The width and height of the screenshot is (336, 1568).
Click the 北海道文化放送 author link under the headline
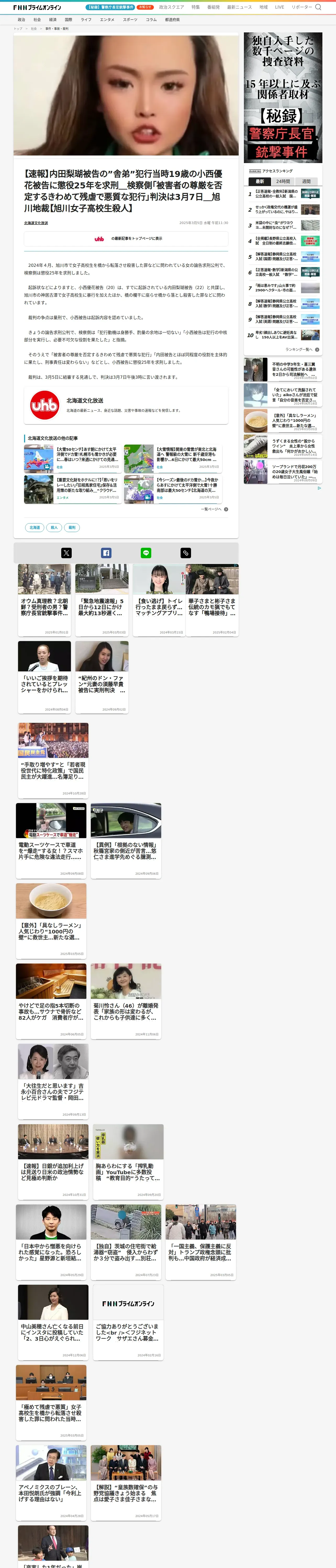36,223
